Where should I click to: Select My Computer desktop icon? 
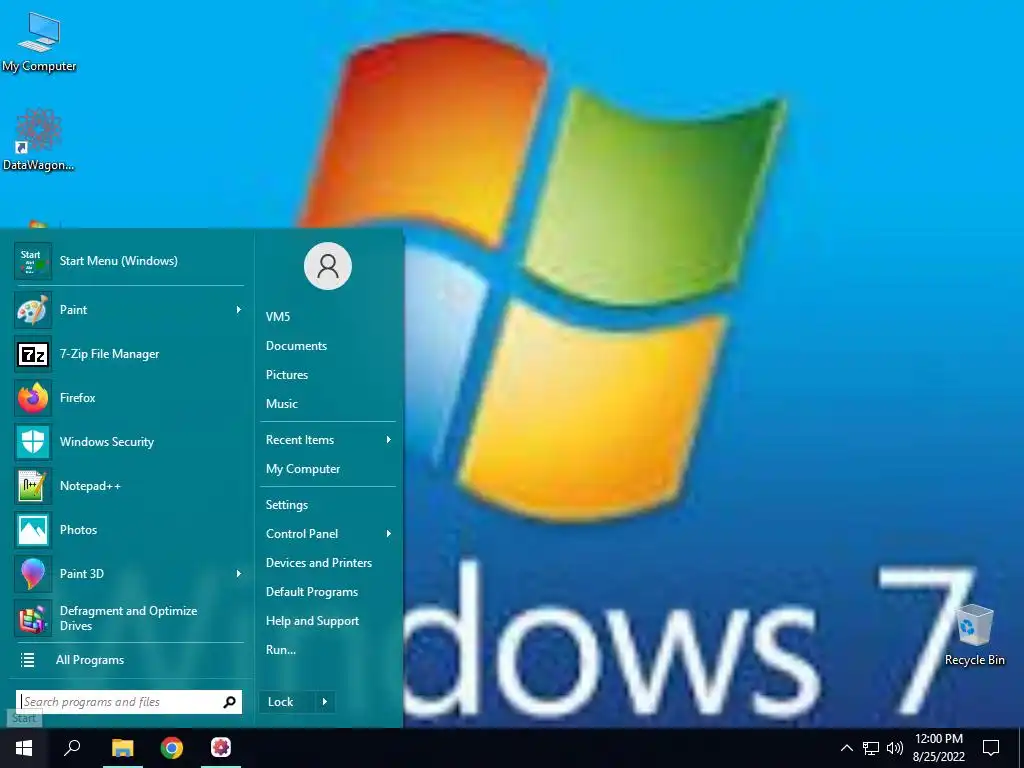(x=39, y=41)
